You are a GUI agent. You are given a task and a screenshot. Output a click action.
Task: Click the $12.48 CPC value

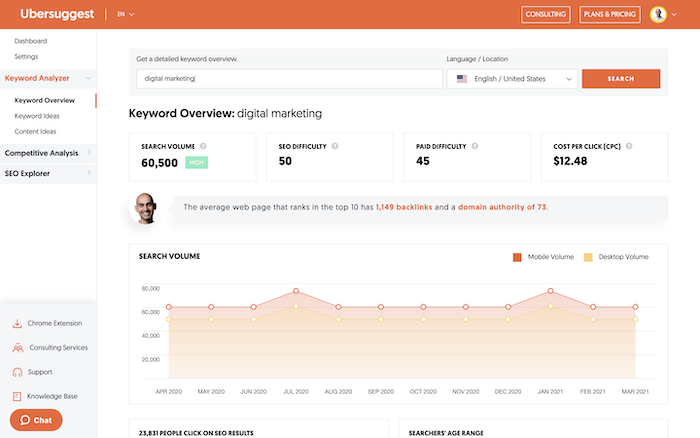click(x=570, y=161)
